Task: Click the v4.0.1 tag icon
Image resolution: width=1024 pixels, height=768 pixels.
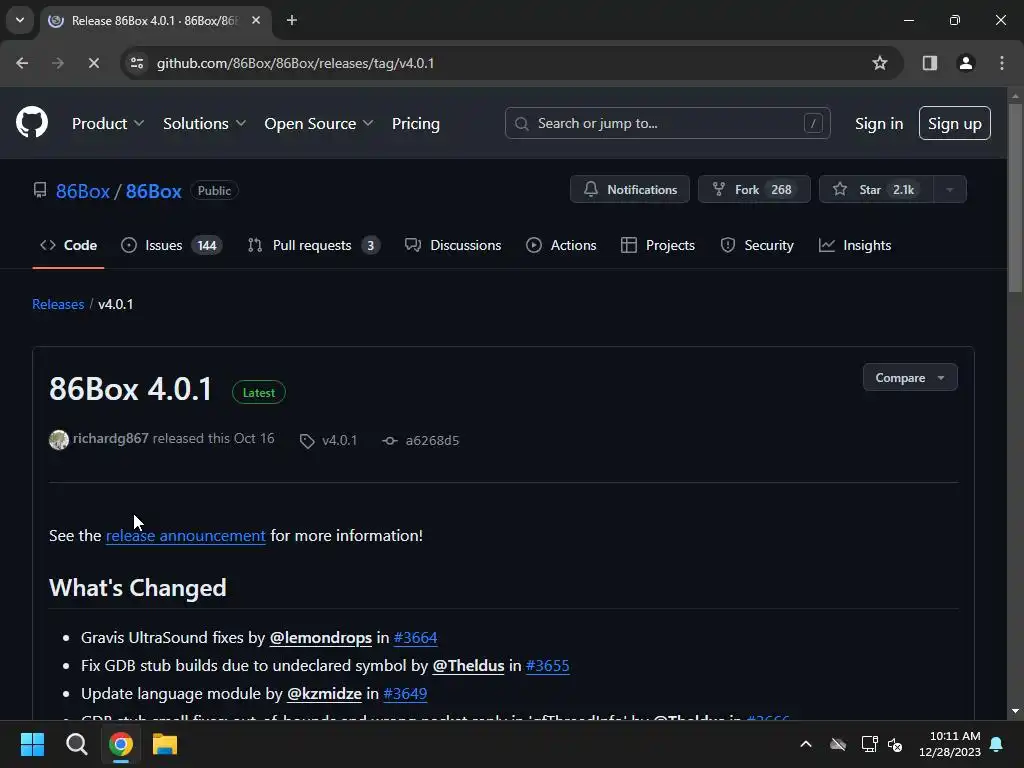Action: [x=307, y=441]
